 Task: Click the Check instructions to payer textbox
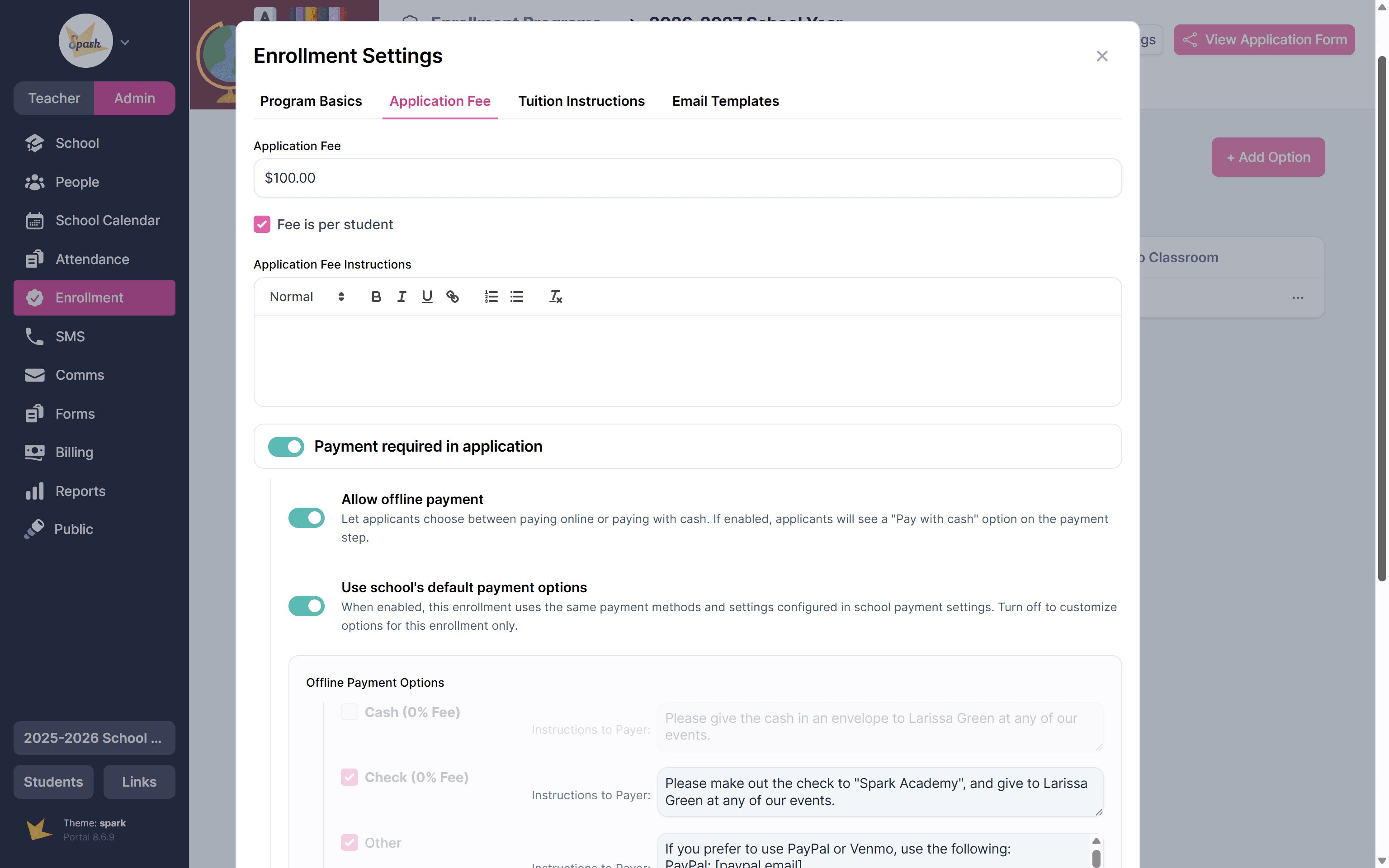(x=880, y=792)
